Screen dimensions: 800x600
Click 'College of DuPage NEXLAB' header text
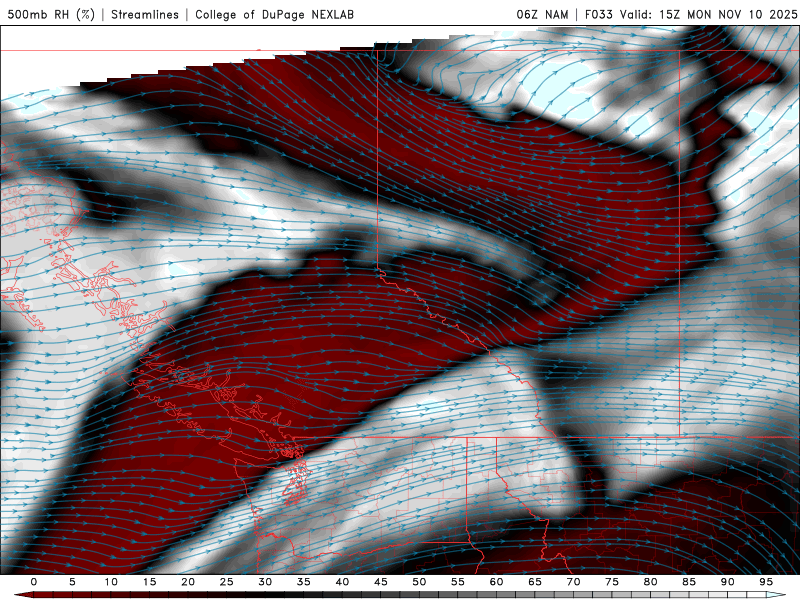[x=274, y=14]
